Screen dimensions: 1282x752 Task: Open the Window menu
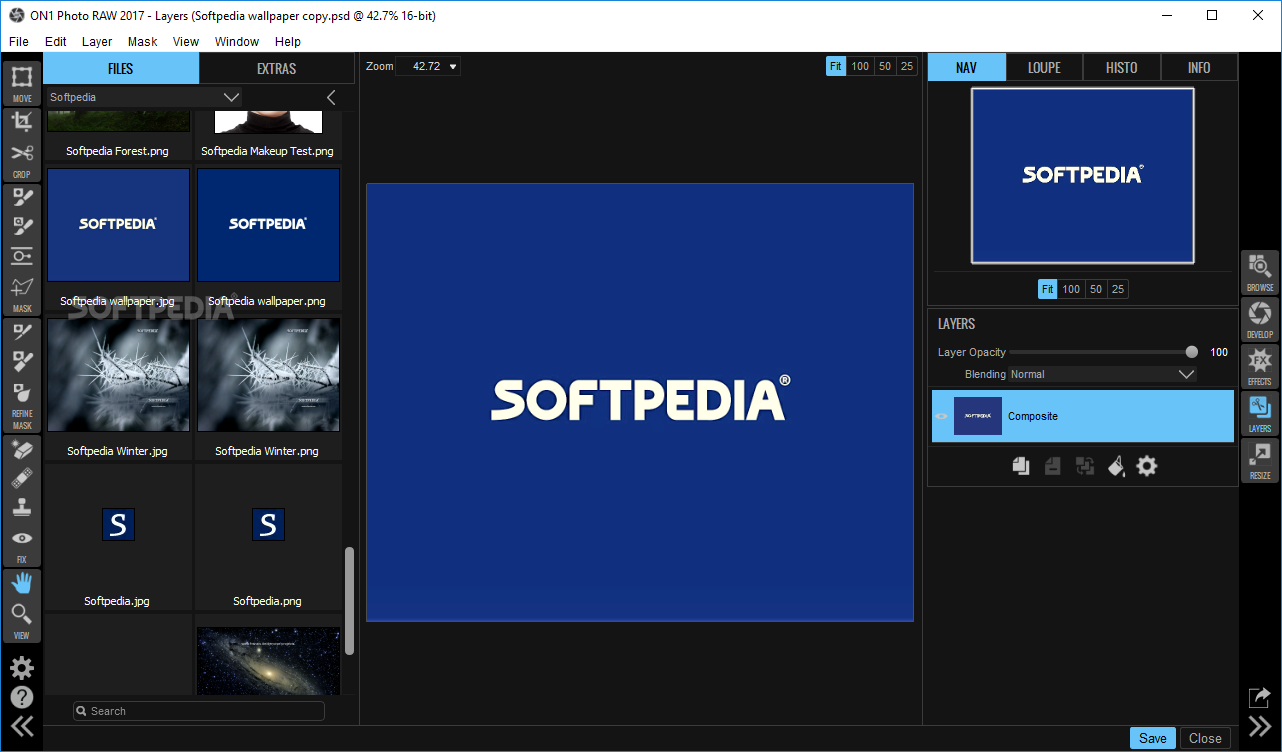click(237, 42)
